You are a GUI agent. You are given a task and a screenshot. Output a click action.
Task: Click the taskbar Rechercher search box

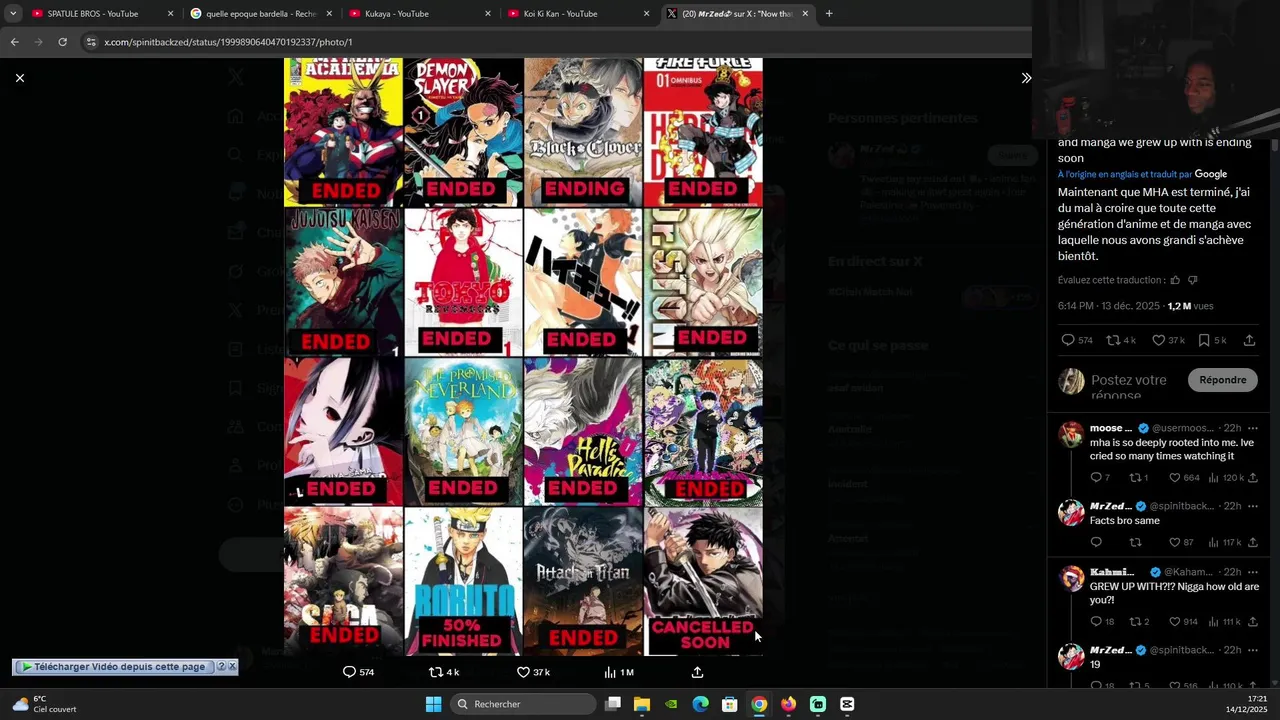click(521, 704)
